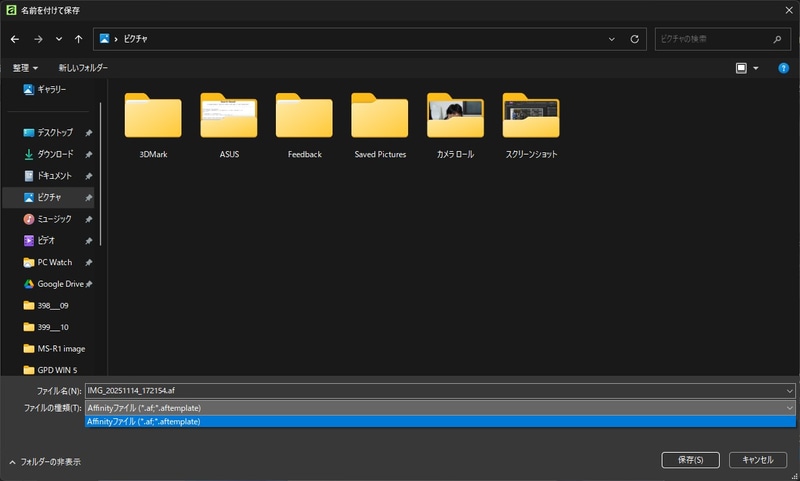
Task: Go up one folder level
Action: [79, 39]
